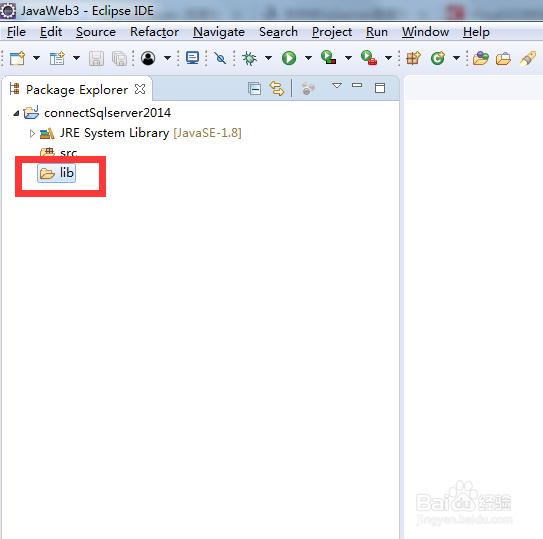Click the Search flashlight toolbar icon
The width and height of the screenshot is (543, 539).
point(528,58)
